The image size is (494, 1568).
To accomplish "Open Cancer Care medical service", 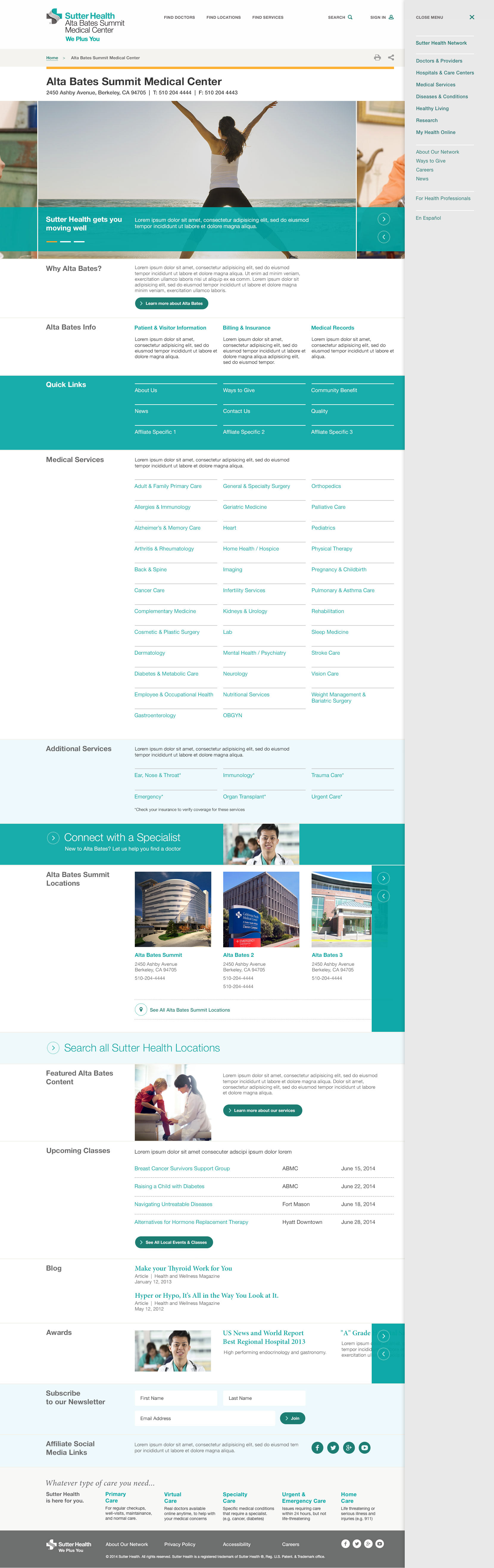I will (x=149, y=590).
